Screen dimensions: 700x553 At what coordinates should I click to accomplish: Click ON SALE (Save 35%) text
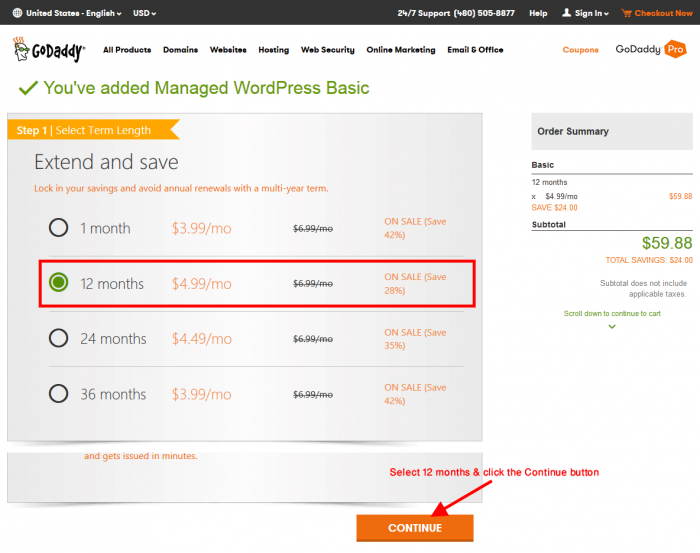(415, 339)
